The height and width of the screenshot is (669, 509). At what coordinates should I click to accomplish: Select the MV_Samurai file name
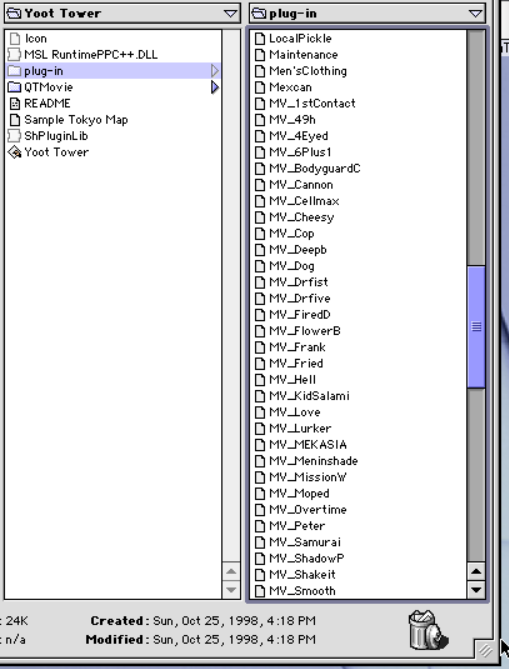click(305, 542)
